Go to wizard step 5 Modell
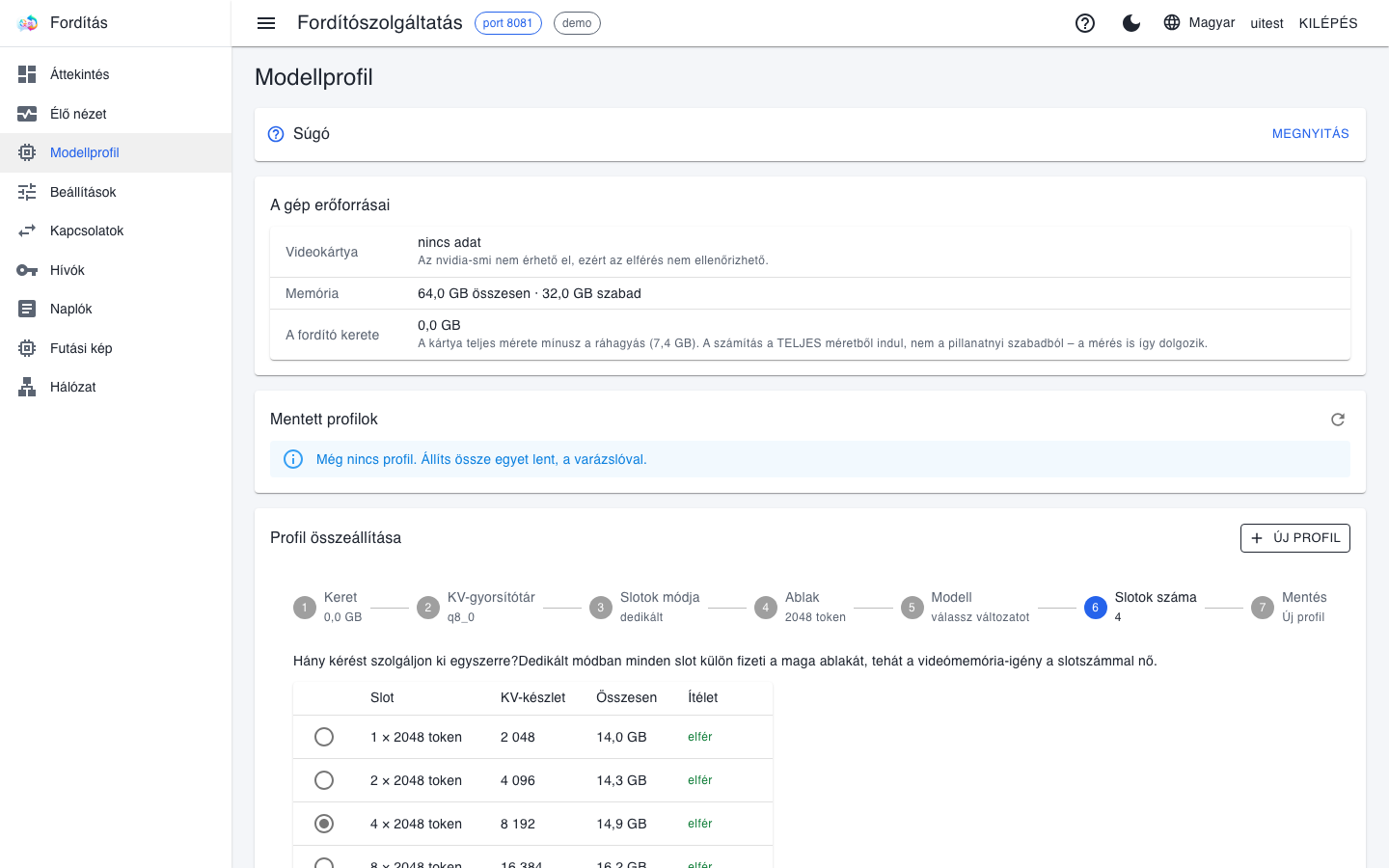Screen dimensions: 1389x868 (965, 607)
